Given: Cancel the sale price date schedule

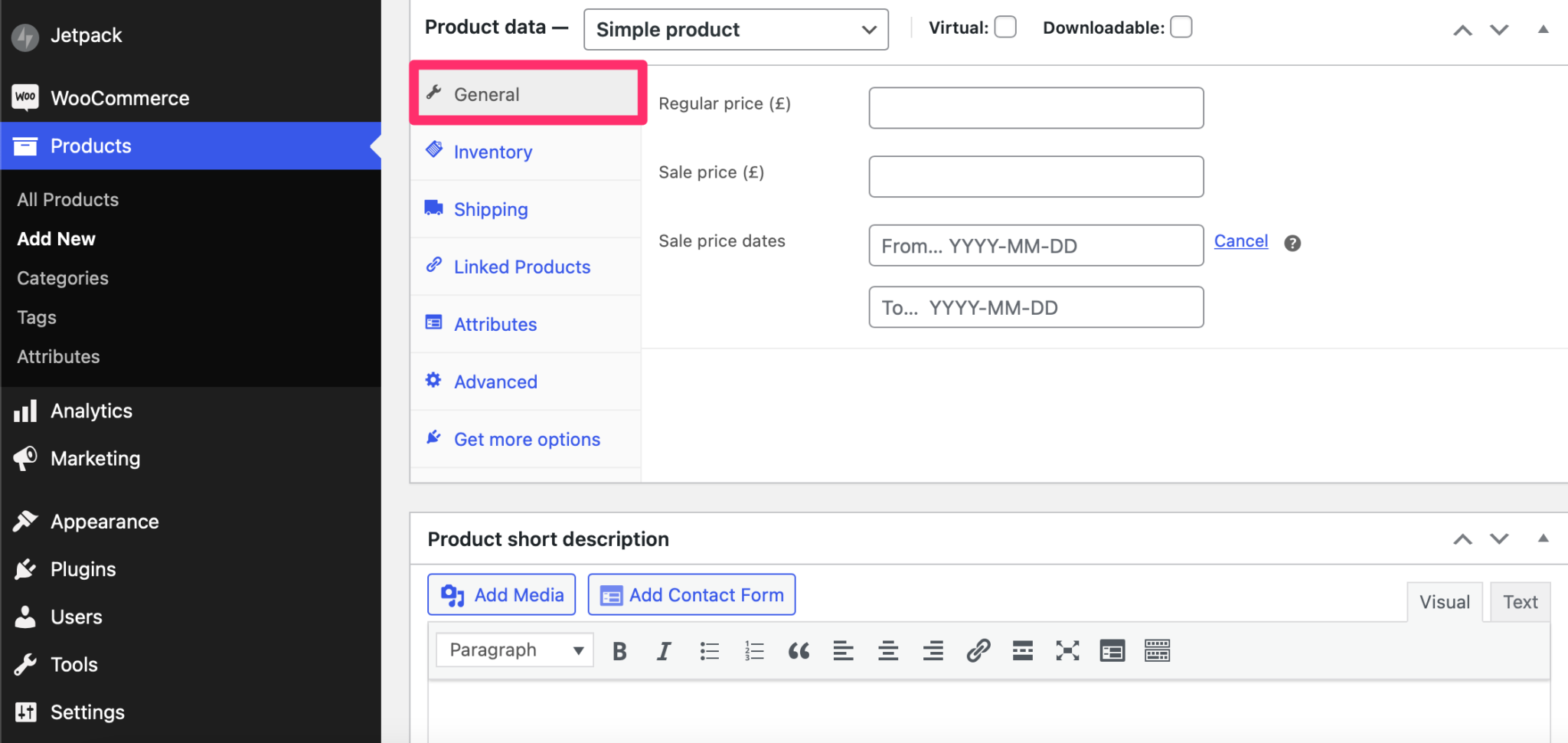Looking at the screenshot, I should pyautogui.click(x=1240, y=241).
